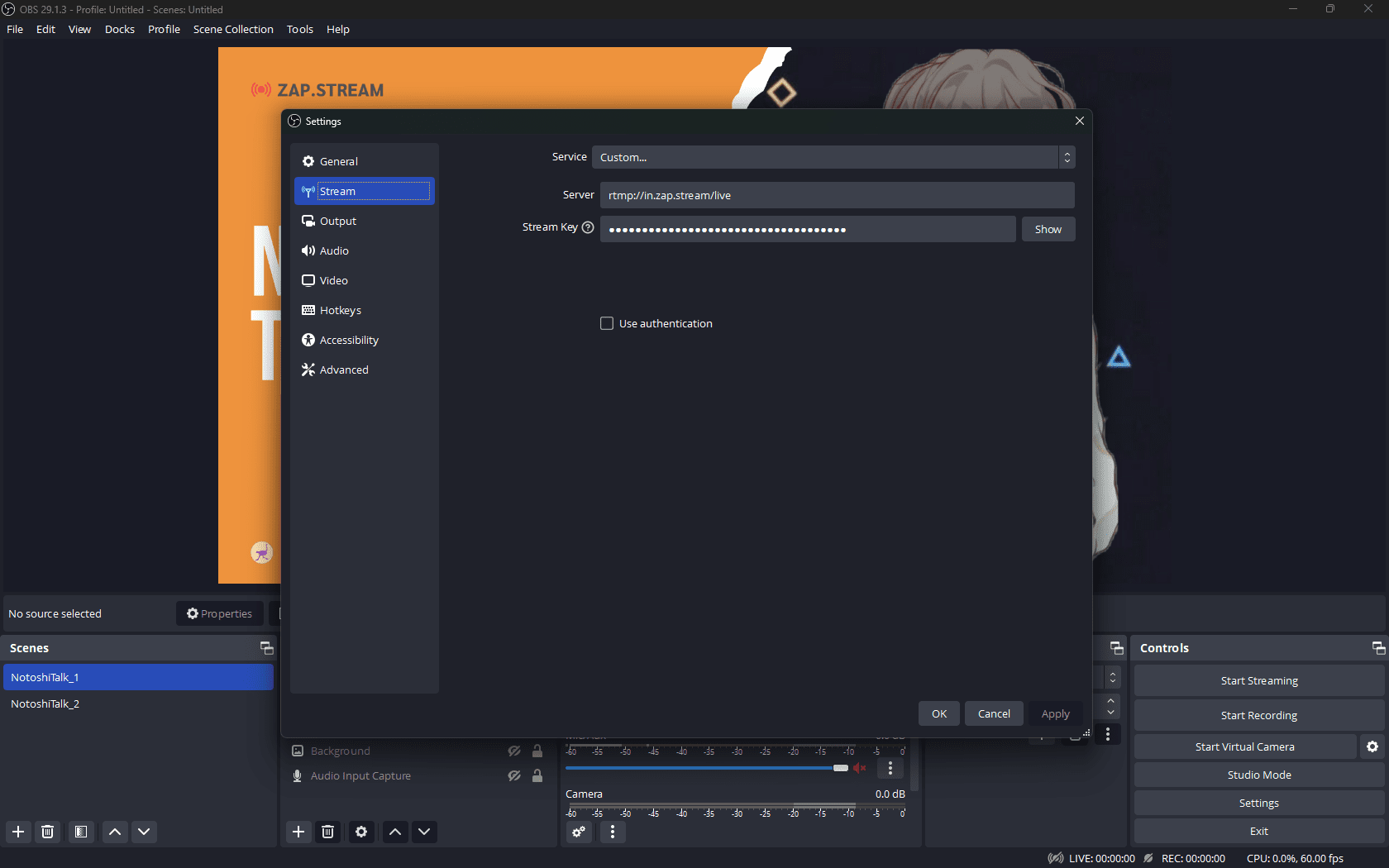Click Start Recording in Controls
This screenshot has height=868, width=1389.
(1259, 715)
